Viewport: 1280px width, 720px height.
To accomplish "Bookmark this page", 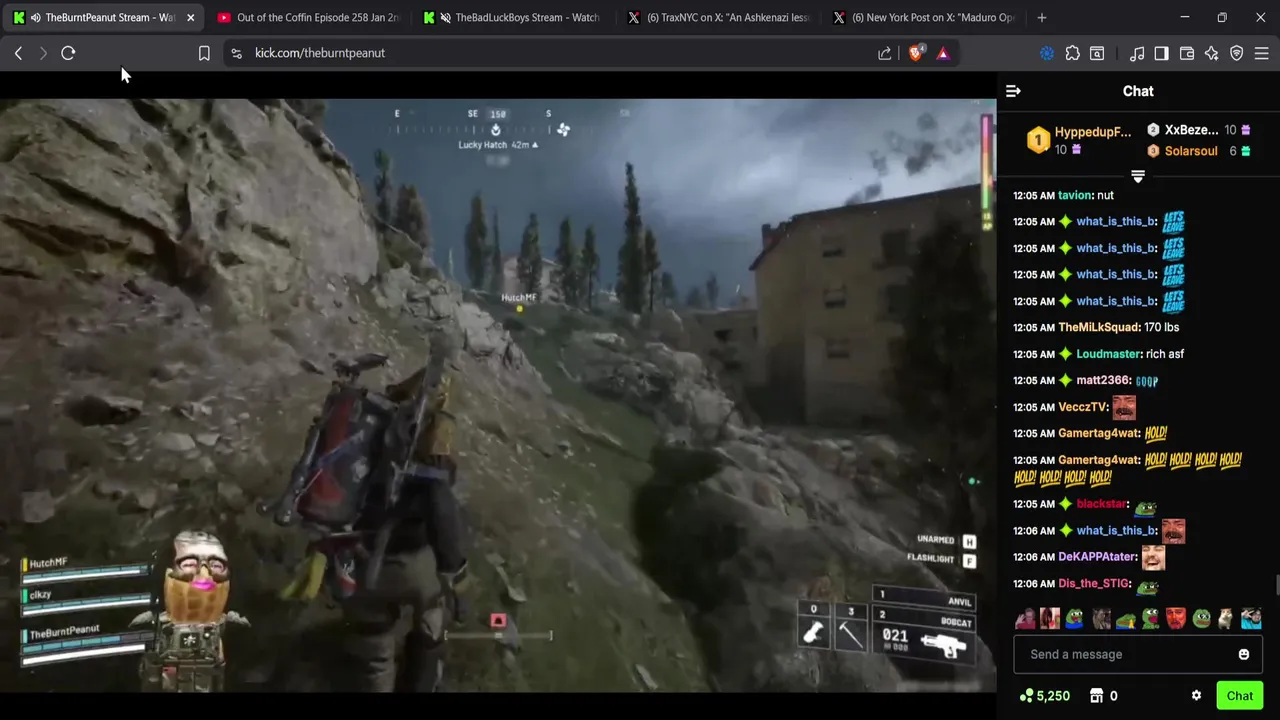I will tap(204, 53).
